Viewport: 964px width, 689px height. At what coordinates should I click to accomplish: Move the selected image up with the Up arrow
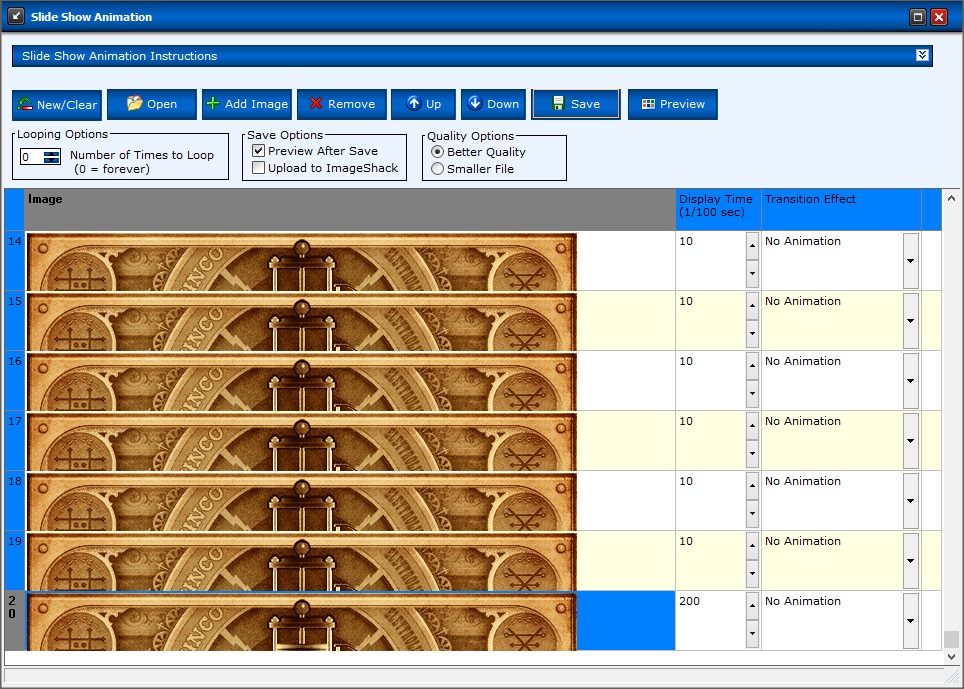point(412,104)
